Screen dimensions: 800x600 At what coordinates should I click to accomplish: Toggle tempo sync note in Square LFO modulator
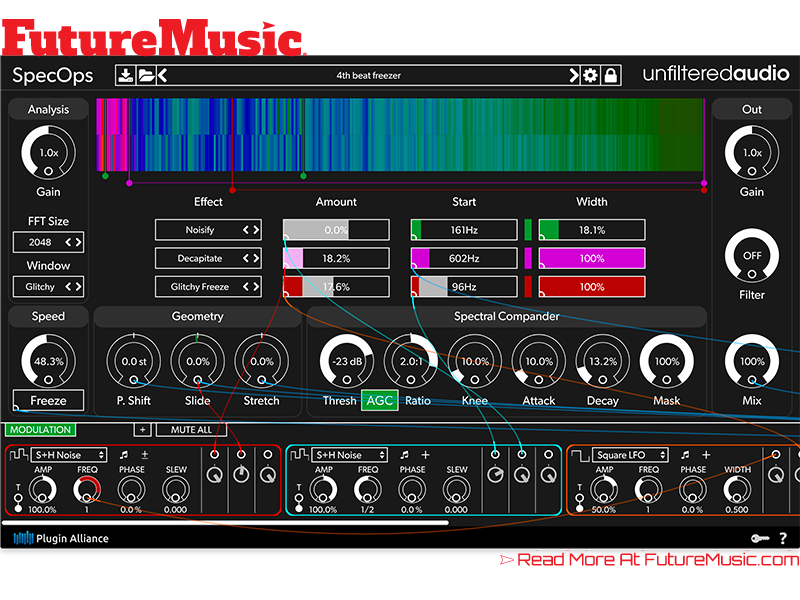pos(685,455)
